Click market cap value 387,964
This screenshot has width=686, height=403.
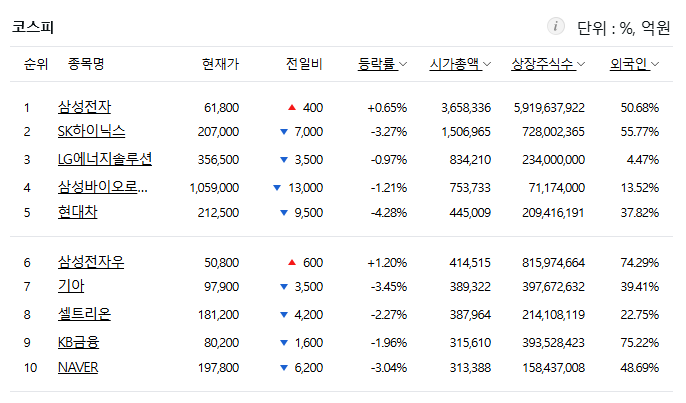[470, 315]
